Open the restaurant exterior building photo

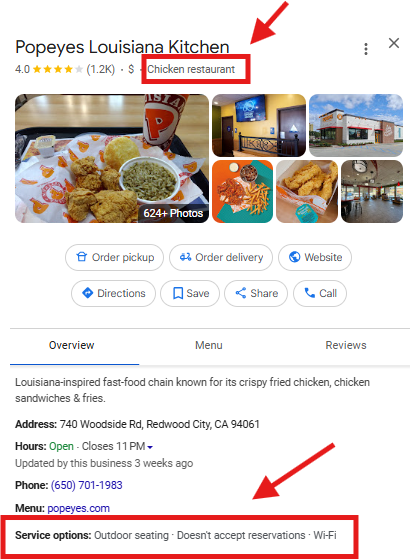(x=356, y=125)
